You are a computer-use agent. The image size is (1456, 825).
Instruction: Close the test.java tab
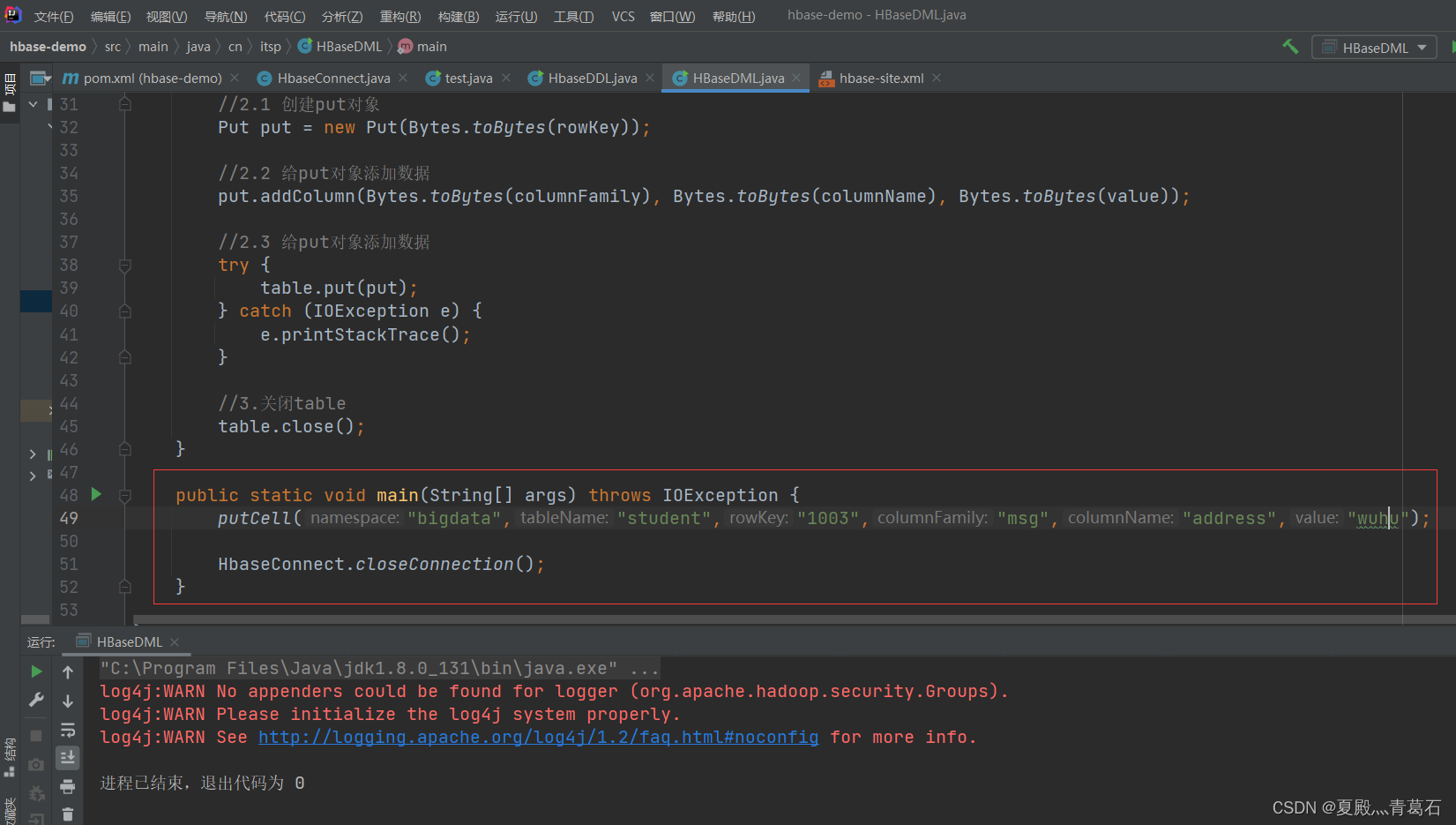tap(506, 78)
